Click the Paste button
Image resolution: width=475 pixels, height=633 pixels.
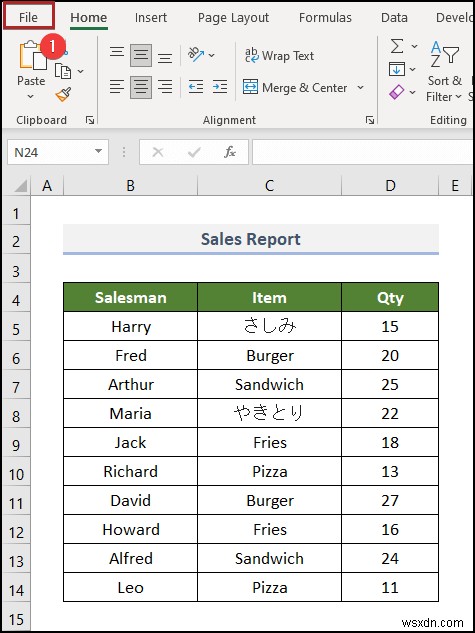click(x=31, y=70)
